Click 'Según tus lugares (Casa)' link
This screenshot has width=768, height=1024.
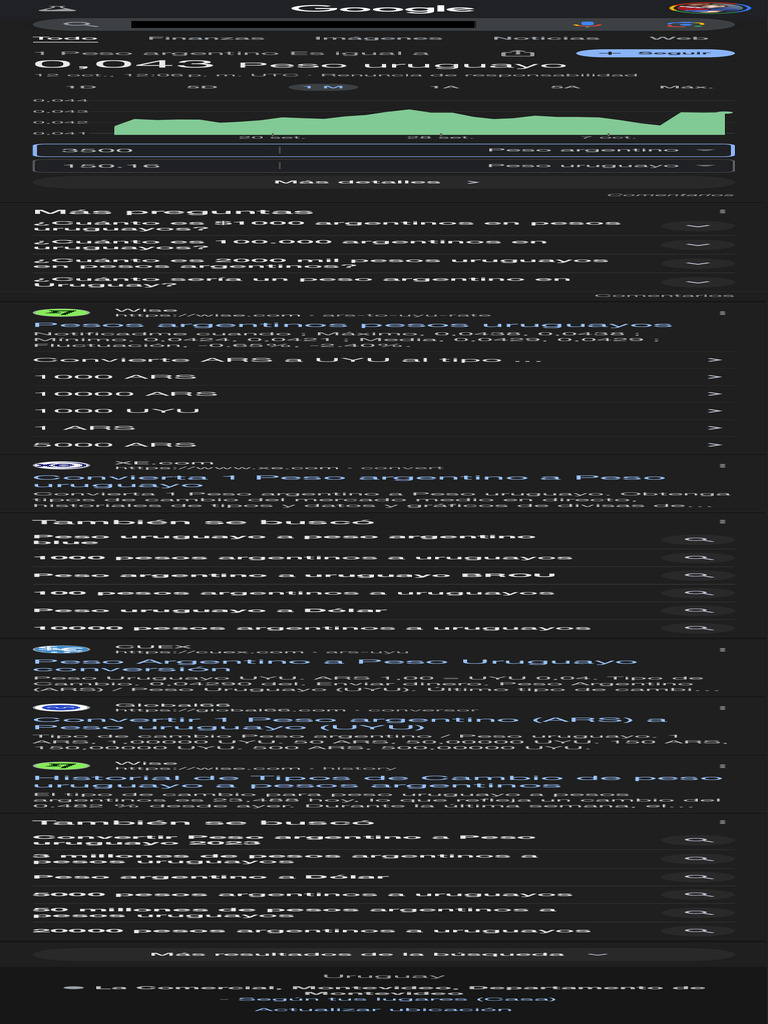click(397, 999)
